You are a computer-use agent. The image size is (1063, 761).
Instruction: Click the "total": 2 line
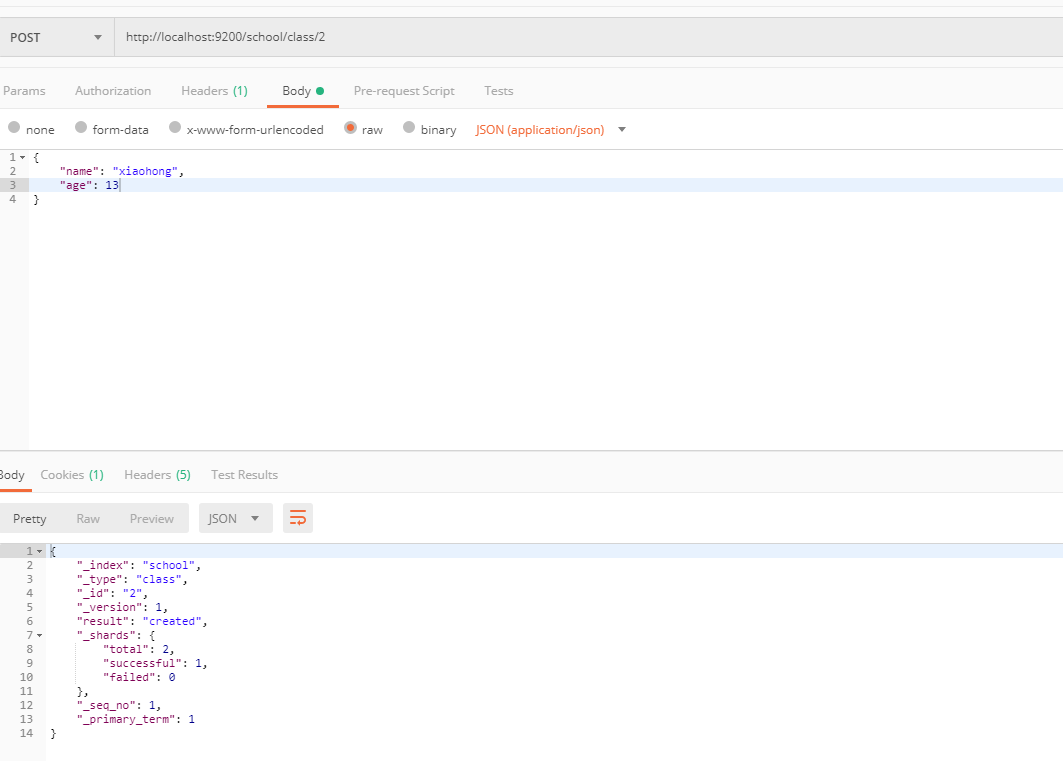coord(138,649)
